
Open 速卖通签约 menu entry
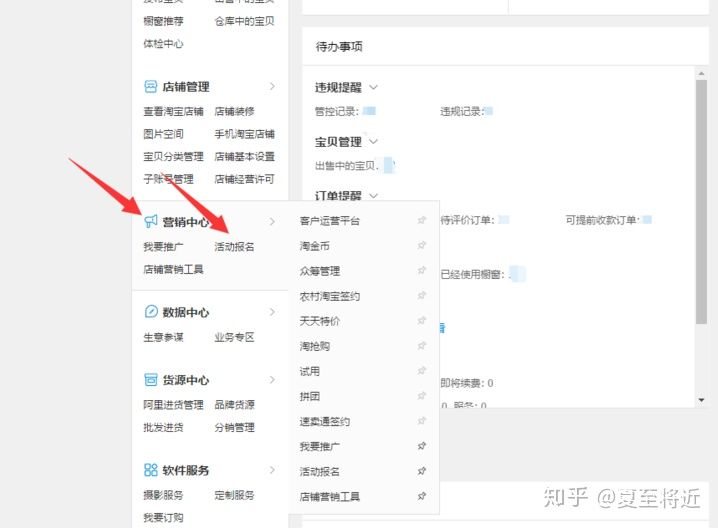(325, 421)
